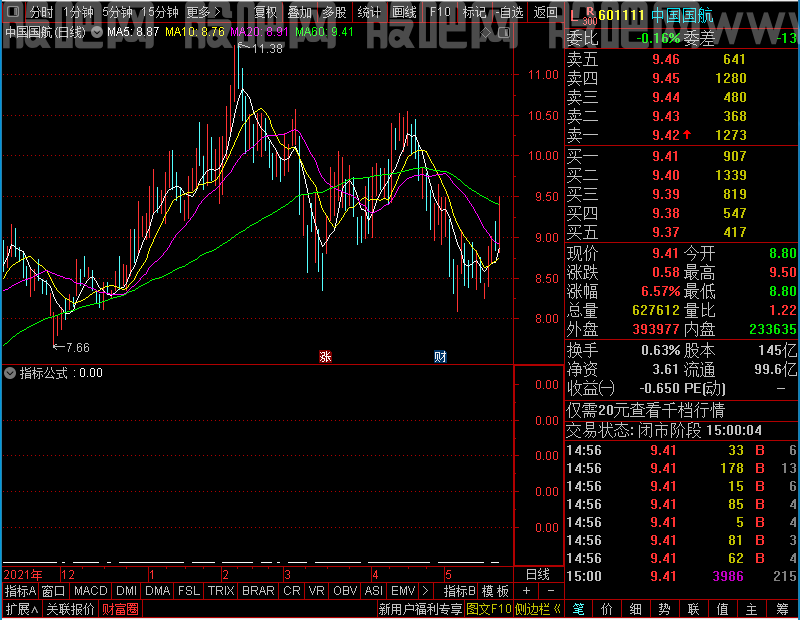Select the 主 tab in bottom right
The width and height of the screenshot is (800, 620).
point(752,609)
